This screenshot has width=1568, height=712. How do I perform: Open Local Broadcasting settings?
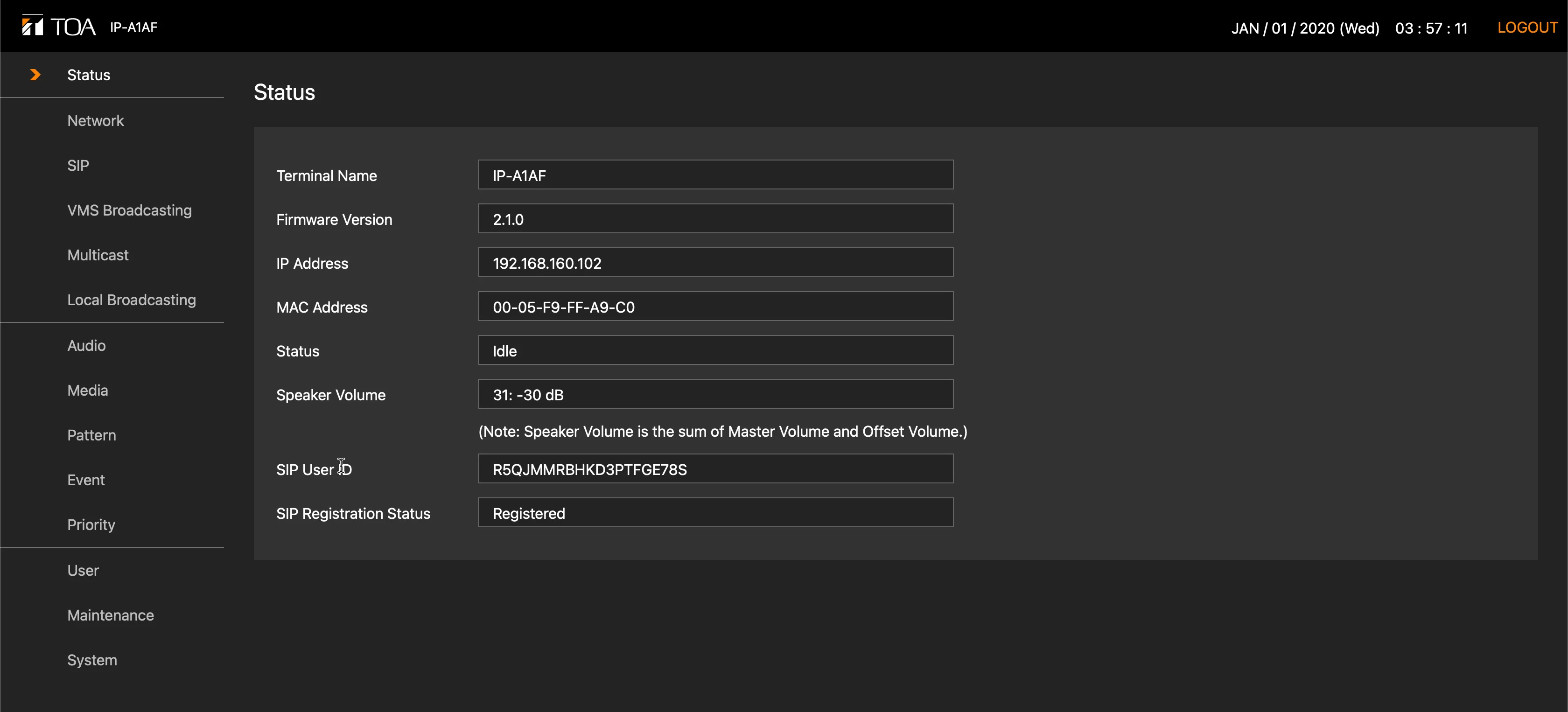[x=132, y=300]
